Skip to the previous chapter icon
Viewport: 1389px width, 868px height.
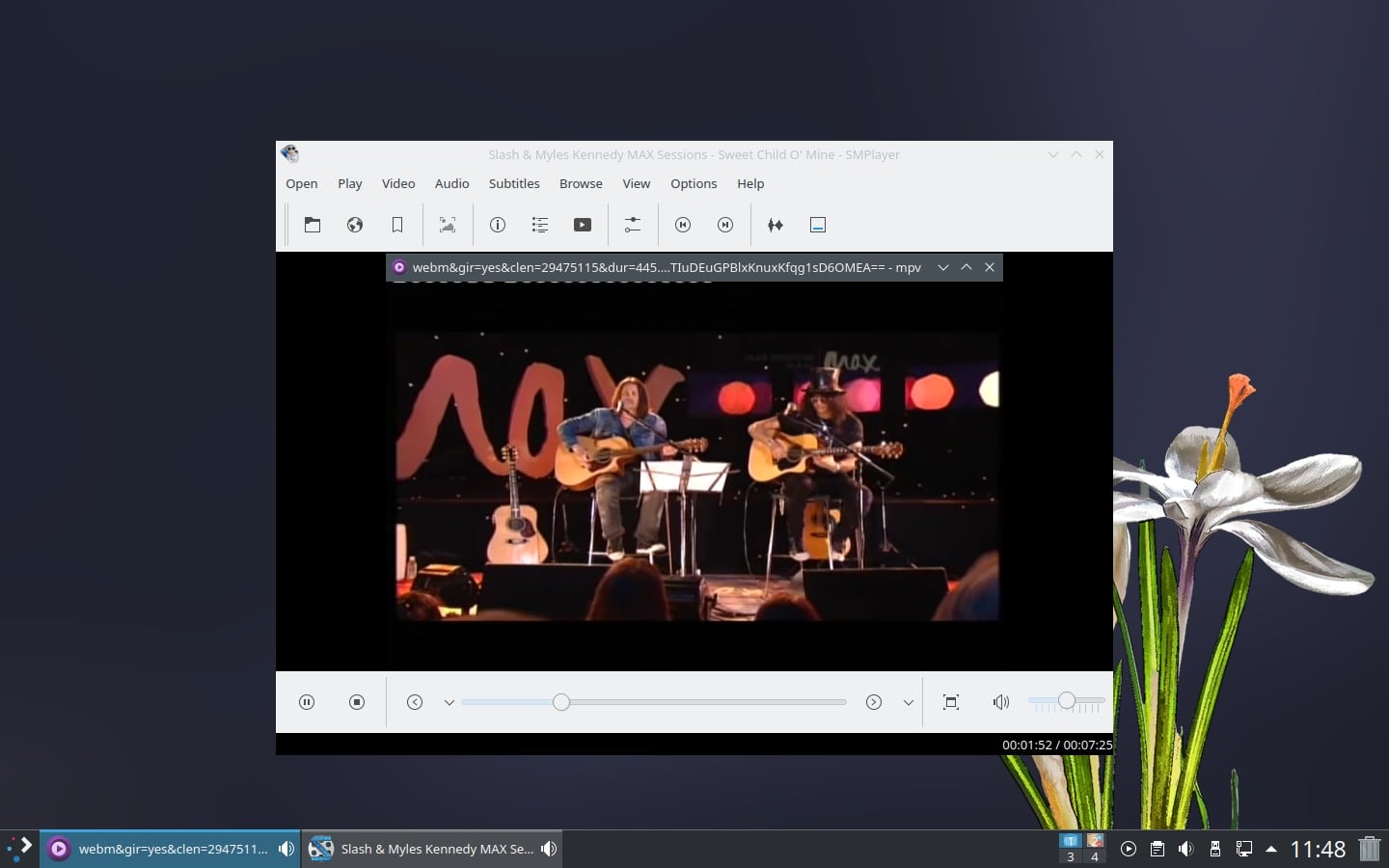point(683,225)
